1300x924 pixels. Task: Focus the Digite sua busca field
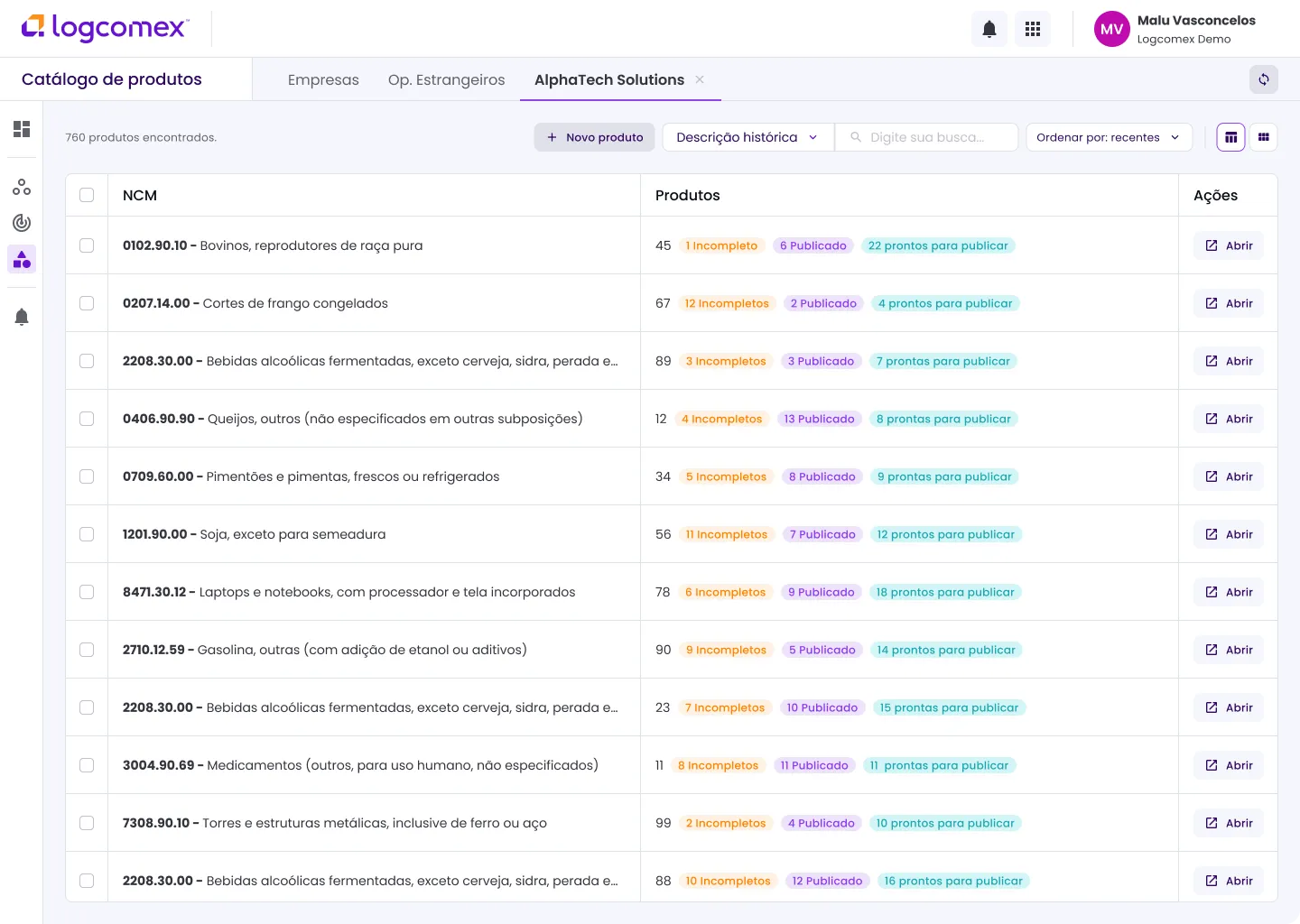(927, 137)
